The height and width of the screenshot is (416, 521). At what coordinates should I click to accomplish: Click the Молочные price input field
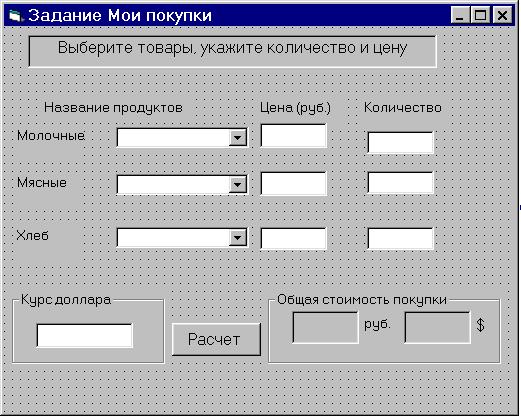(x=293, y=135)
